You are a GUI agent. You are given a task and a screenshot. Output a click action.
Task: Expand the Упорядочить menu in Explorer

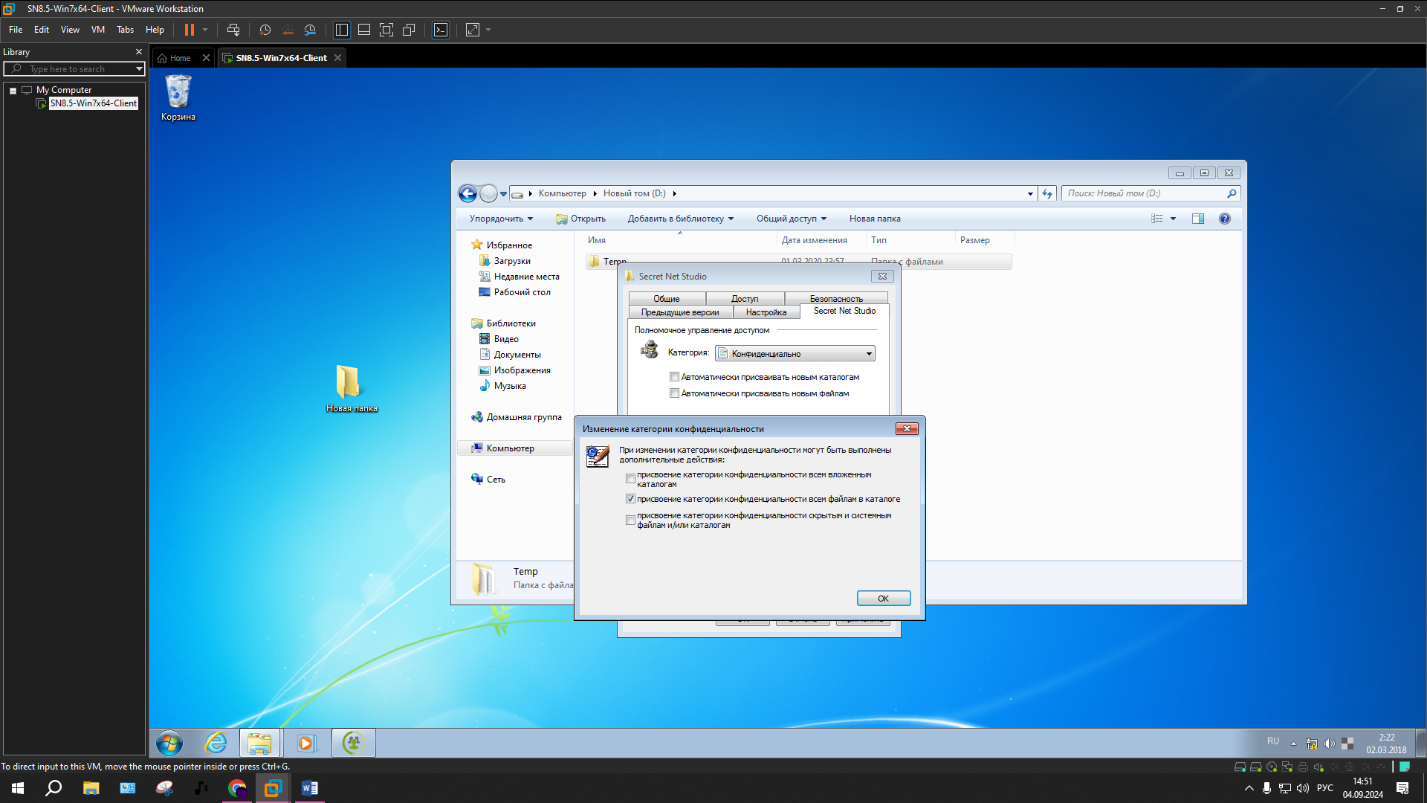point(501,218)
